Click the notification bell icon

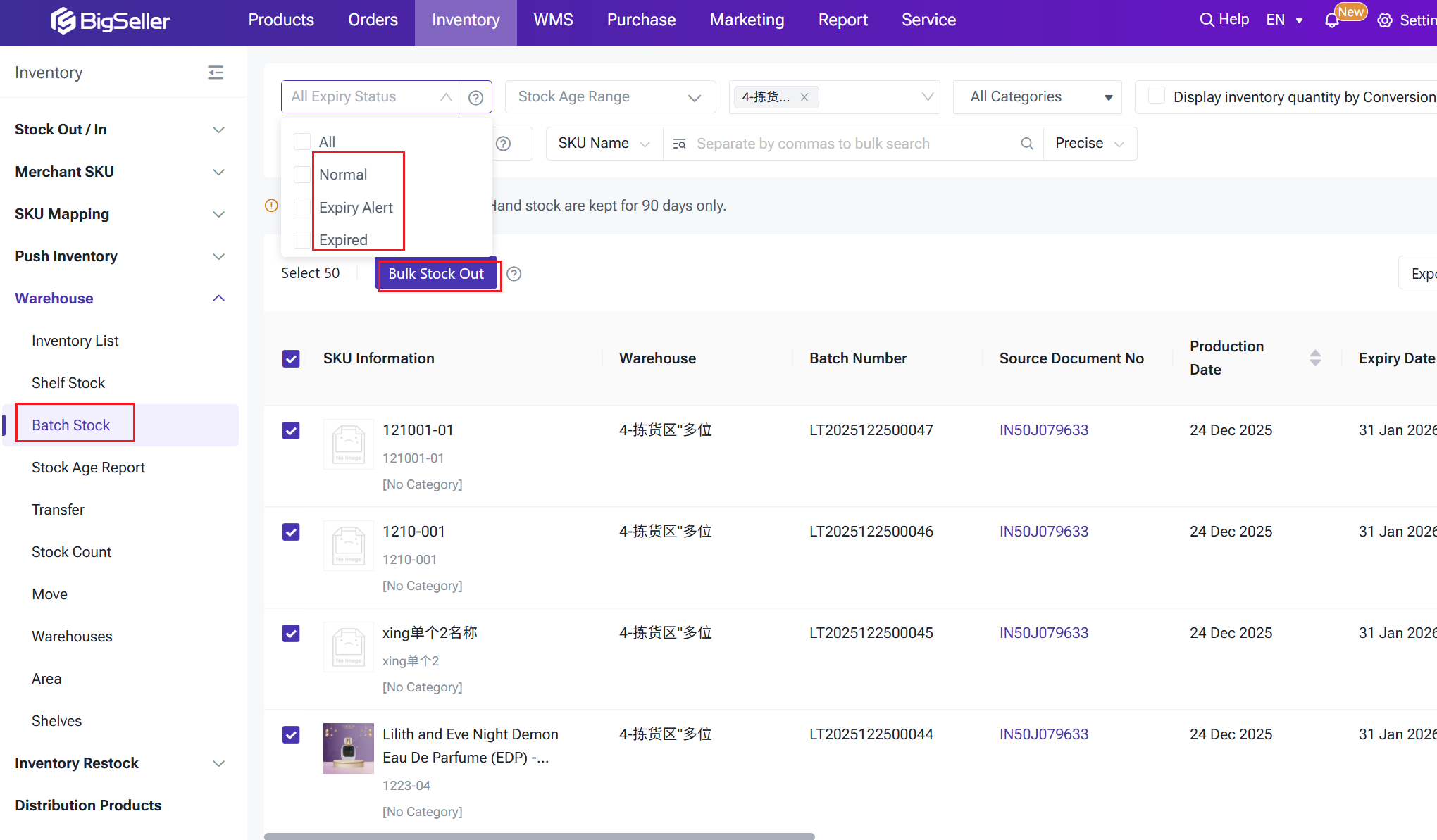(1331, 20)
